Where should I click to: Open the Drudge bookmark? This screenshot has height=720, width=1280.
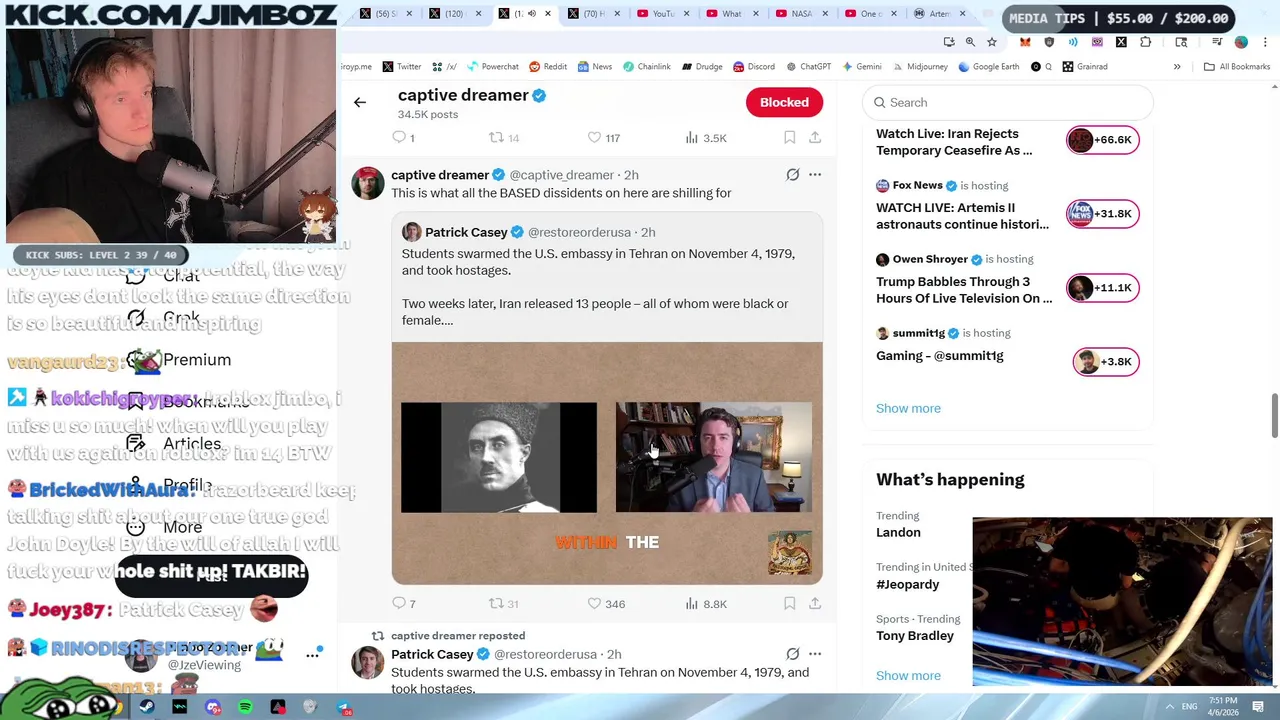(x=702, y=66)
